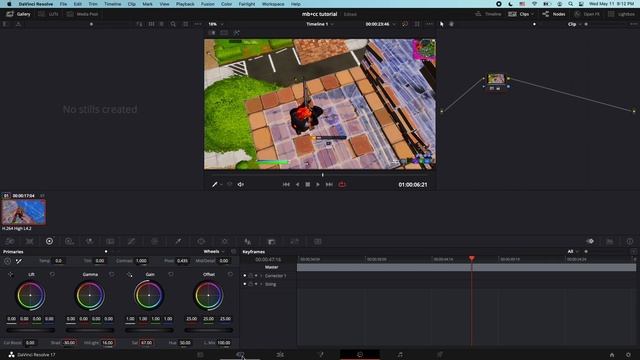Play reverse in viewer
Image resolution: width=640 pixels, height=360 pixels.
pyautogui.click(x=297, y=184)
